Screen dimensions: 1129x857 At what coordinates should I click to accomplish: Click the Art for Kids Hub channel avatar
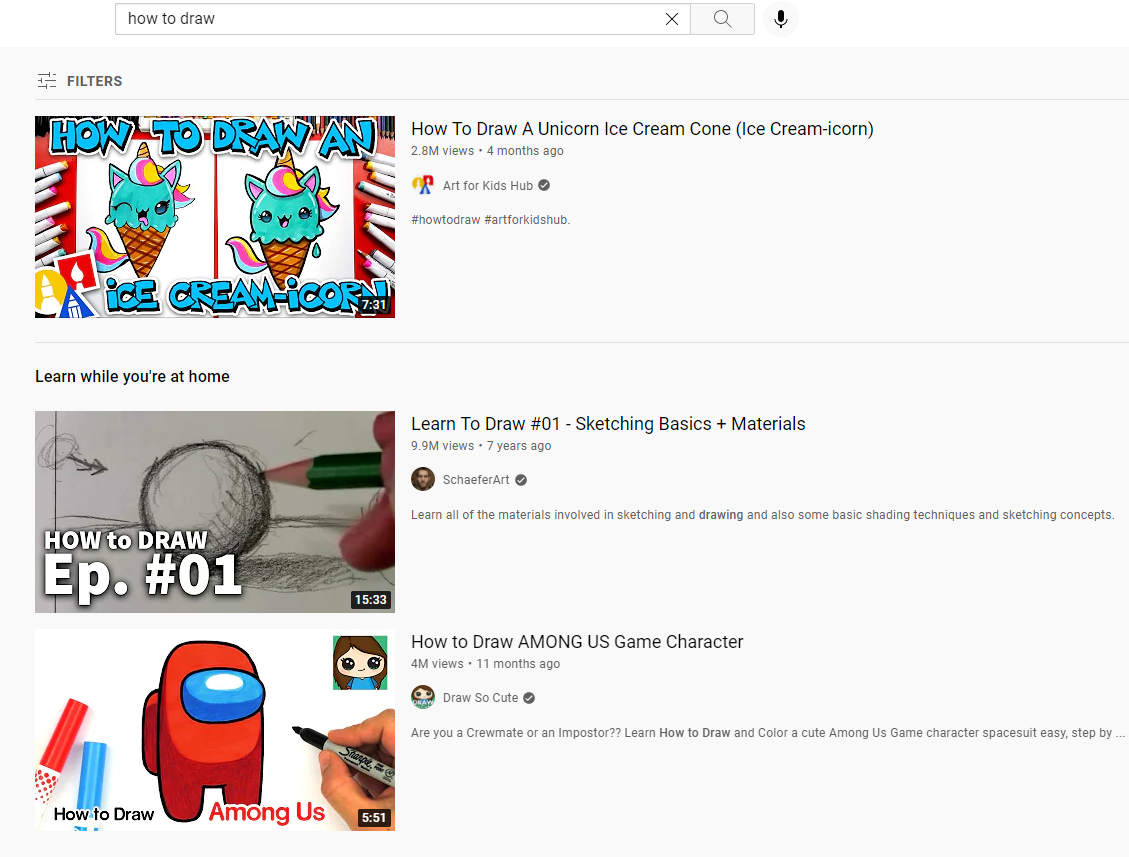(423, 185)
